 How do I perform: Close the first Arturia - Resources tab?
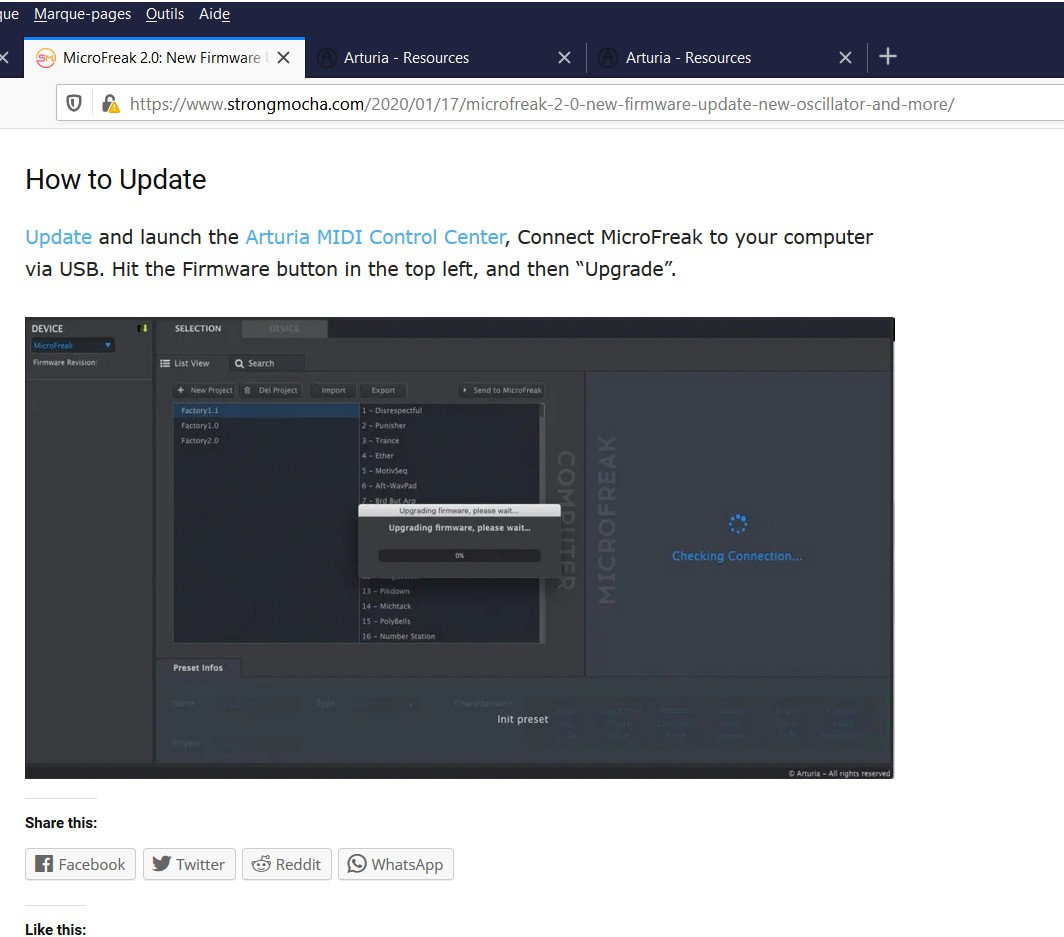point(564,58)
